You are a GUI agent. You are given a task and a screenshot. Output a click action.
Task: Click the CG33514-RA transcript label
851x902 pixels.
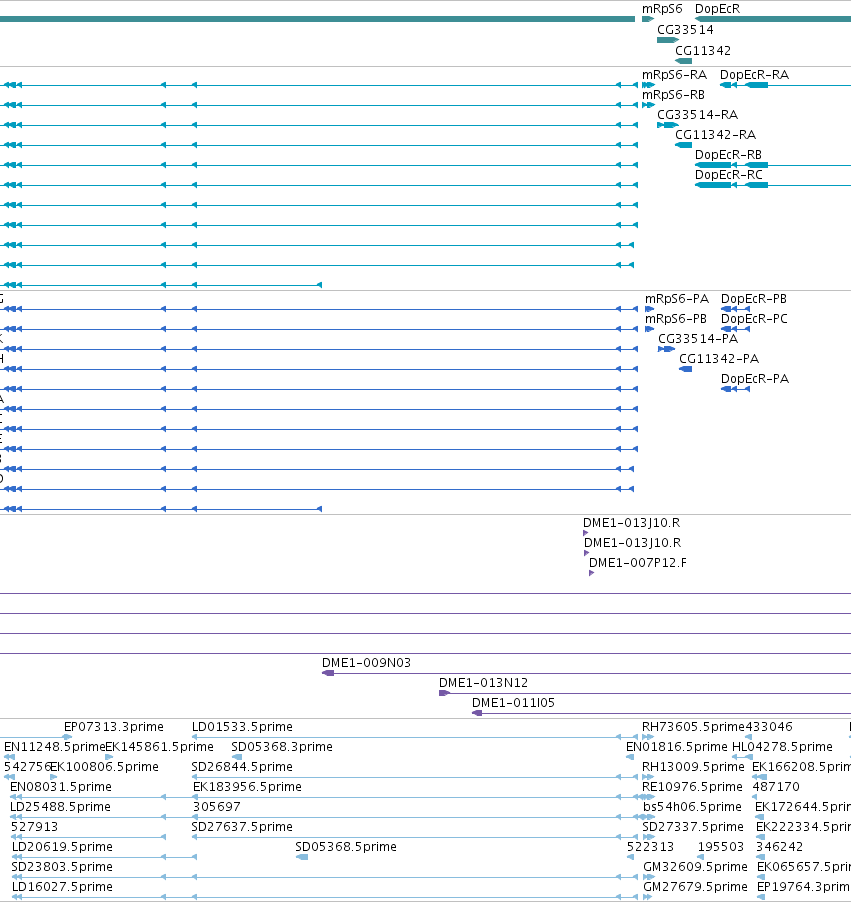coord(697,114)
